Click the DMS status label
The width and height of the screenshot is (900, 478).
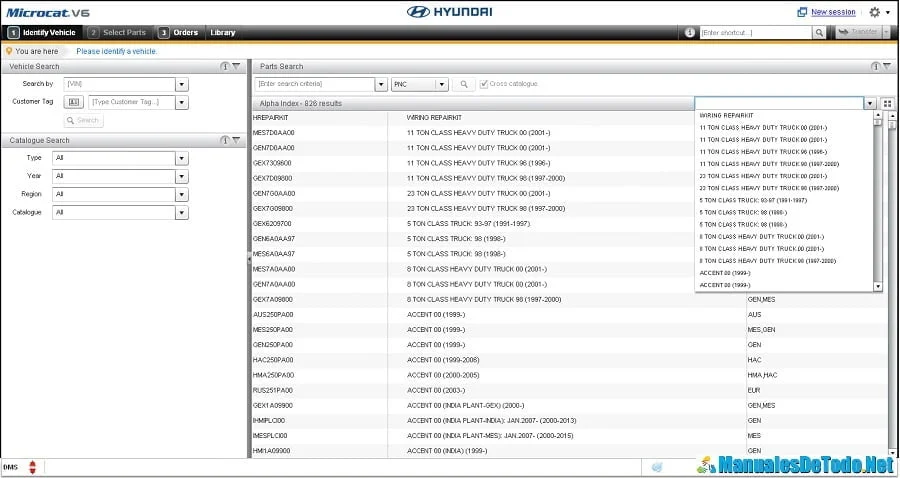tap(10, 468)
